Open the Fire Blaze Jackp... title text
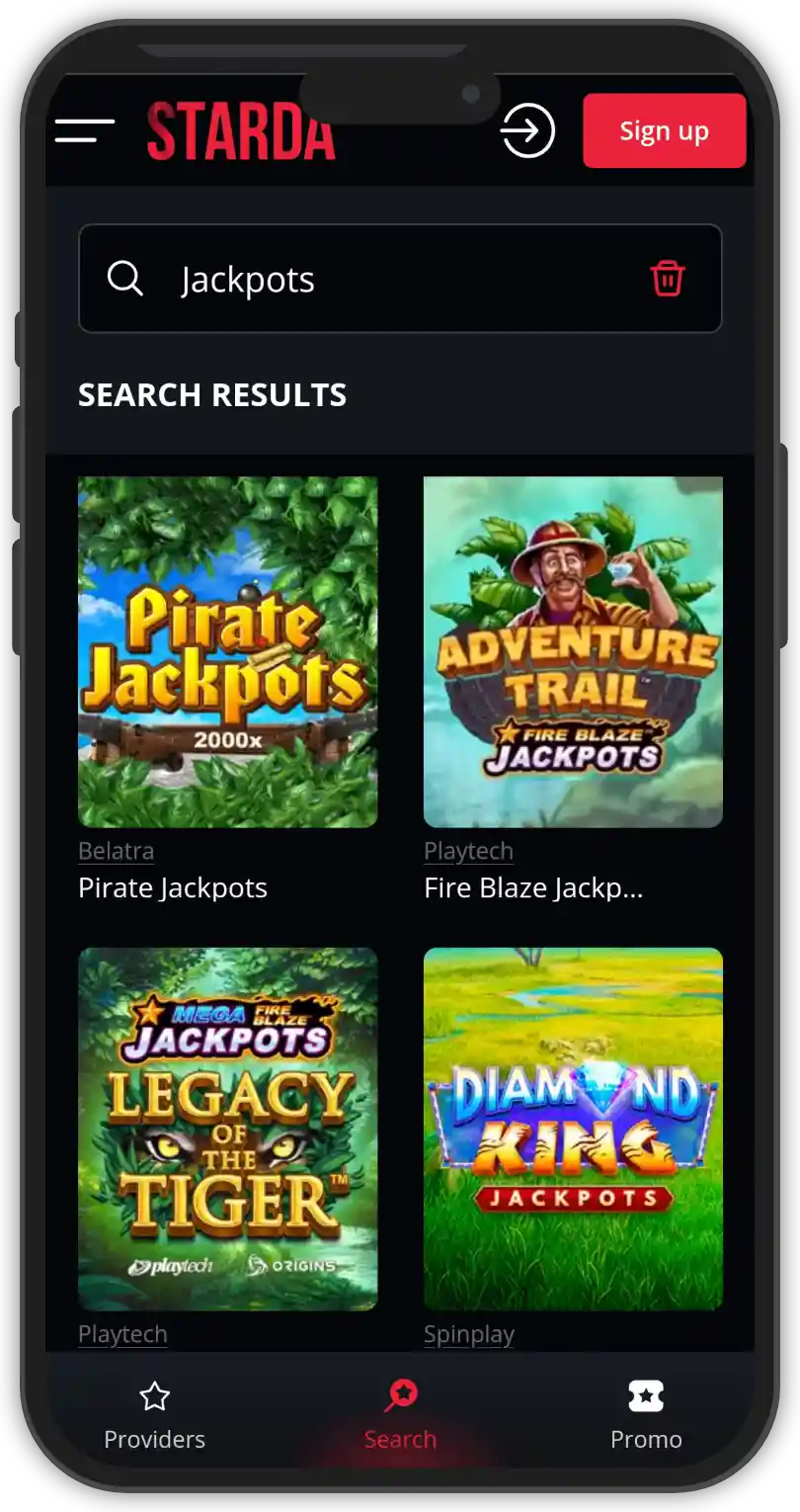The width and height of the screenshot is (800, 1512). (533, 887)
